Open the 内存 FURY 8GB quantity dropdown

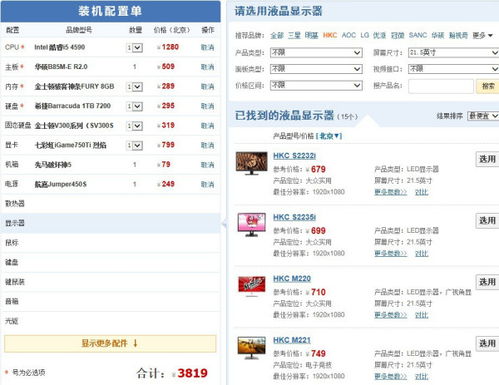click(x=135, y=87)
